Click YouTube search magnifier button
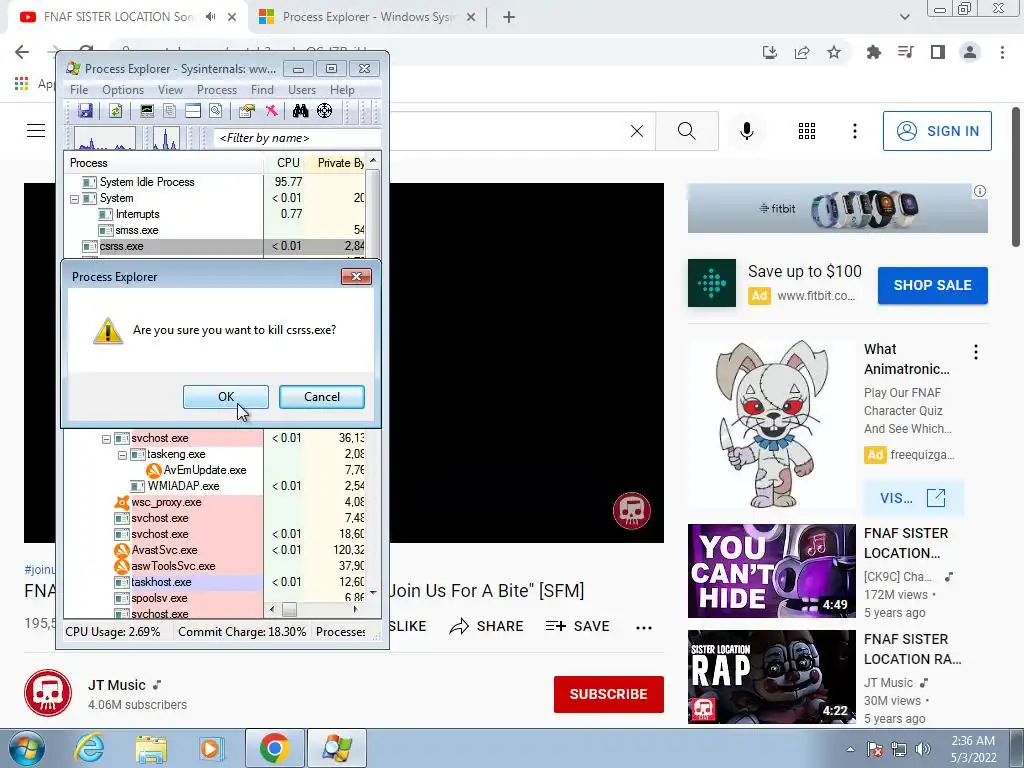Screen dimensions: 1024x768 coord(686,131)
